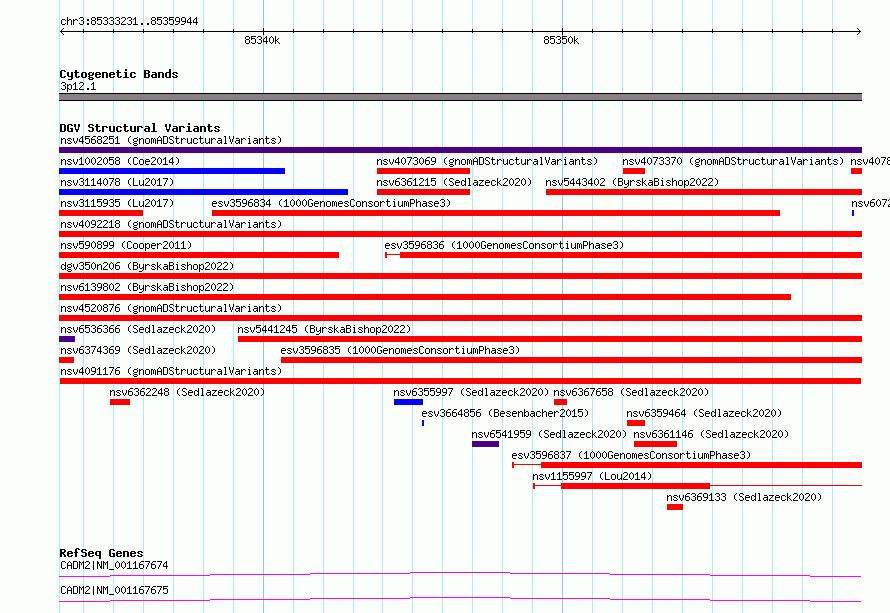Click the DGV Structural Variants track heading
This screenshot has width=890, height=613.
click(x=140, y=128)
